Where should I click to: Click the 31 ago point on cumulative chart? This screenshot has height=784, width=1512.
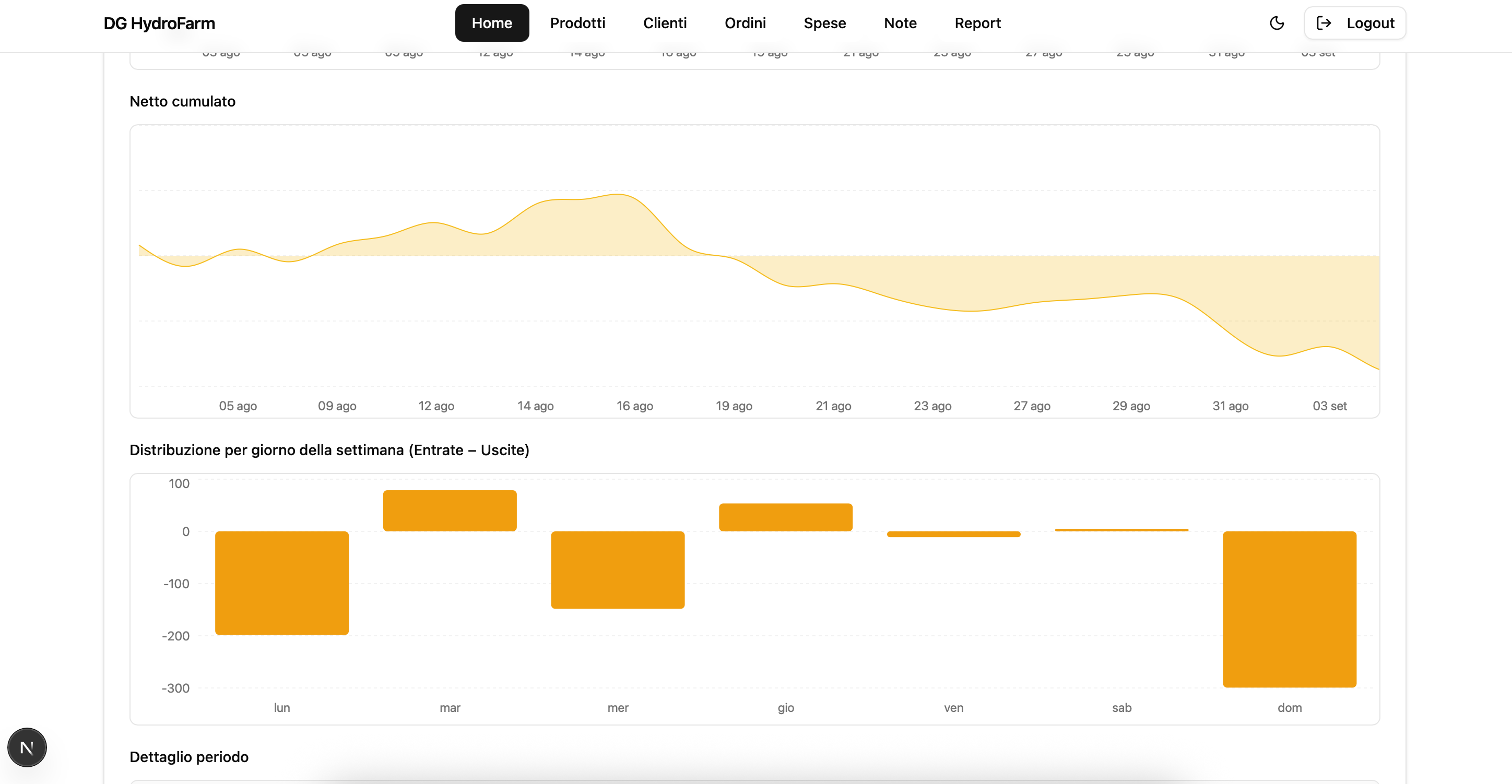(x=1230, y=335)
